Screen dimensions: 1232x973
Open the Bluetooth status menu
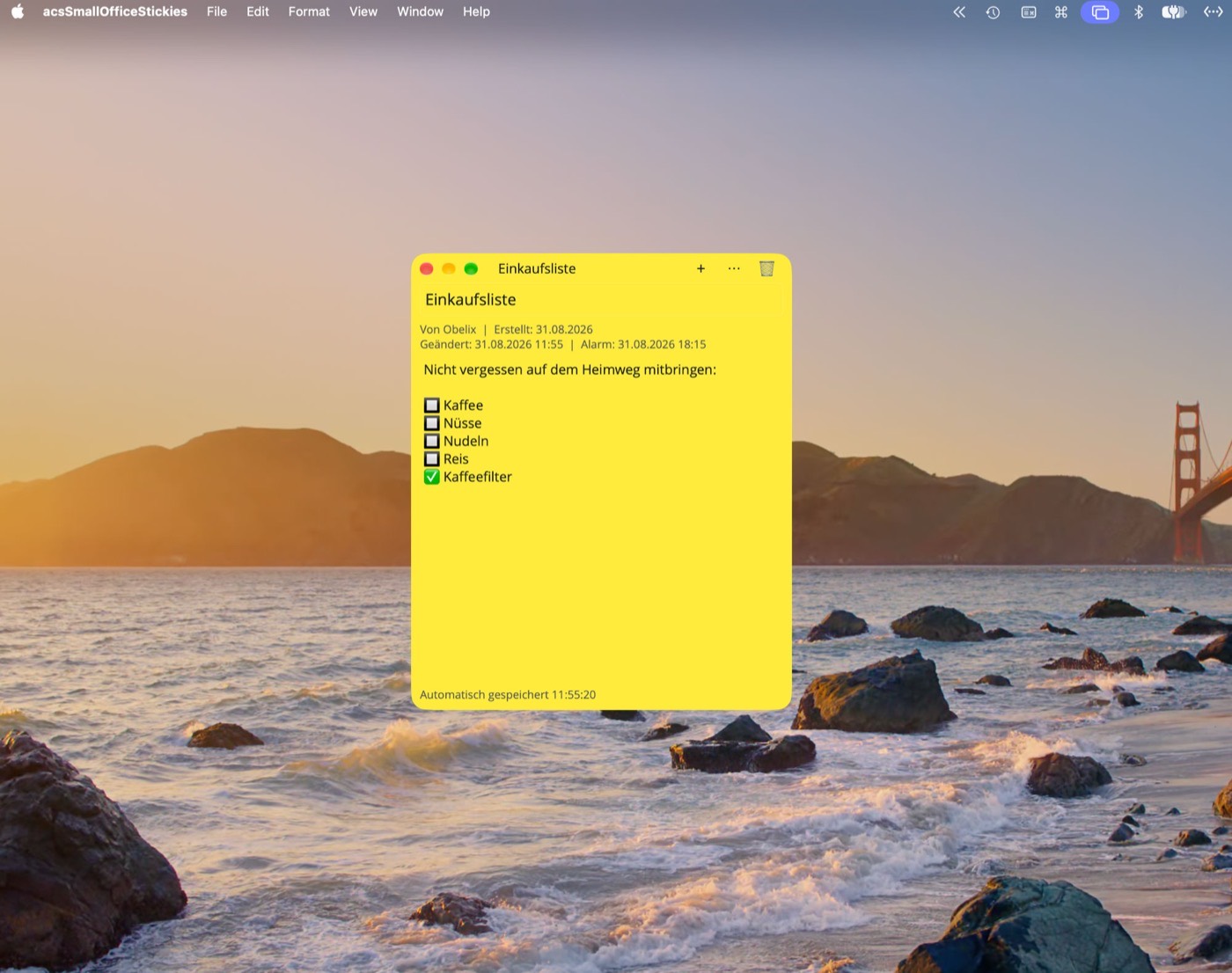tap(1139, 12)
